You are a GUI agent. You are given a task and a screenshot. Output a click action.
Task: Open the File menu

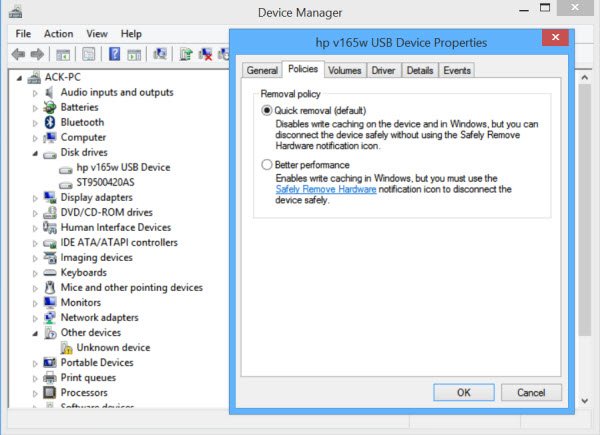click(23, 34)
